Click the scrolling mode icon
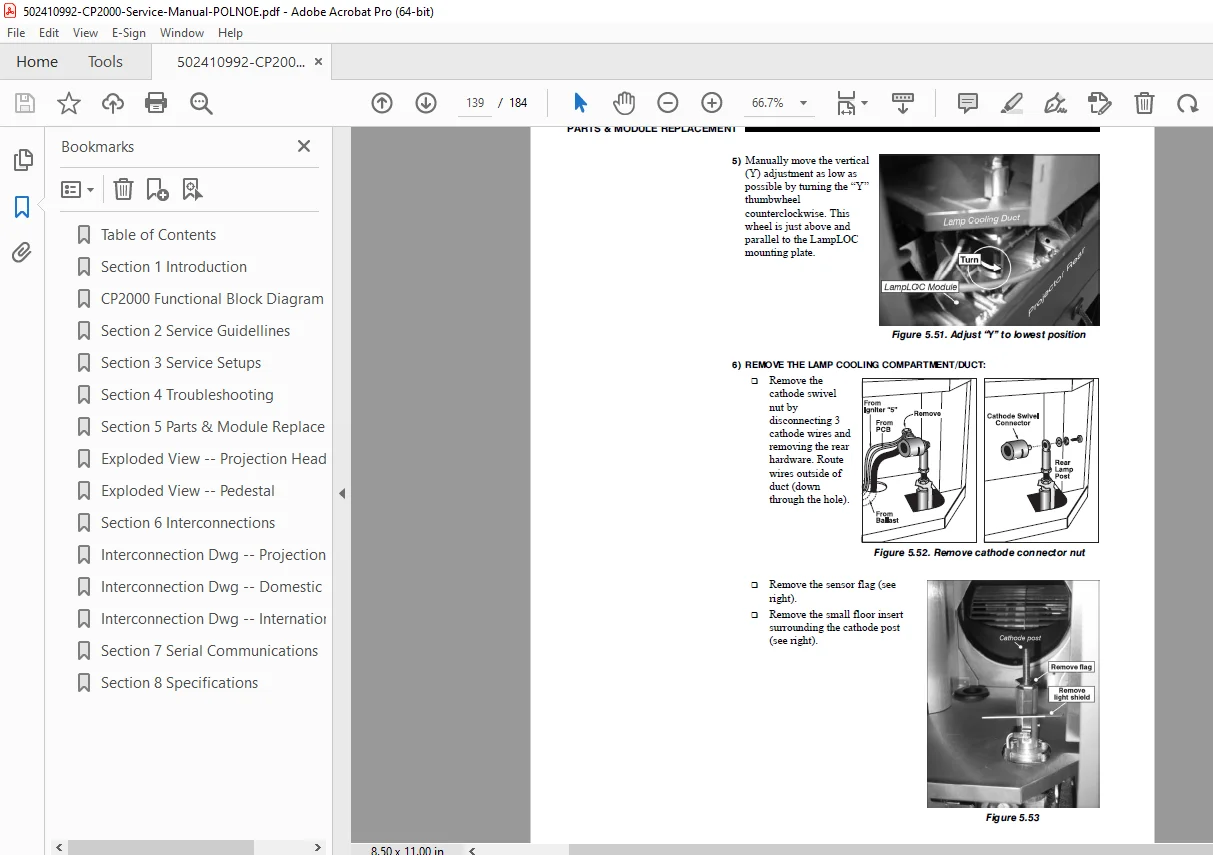1213x855 pixels. [x=903, y=103]
